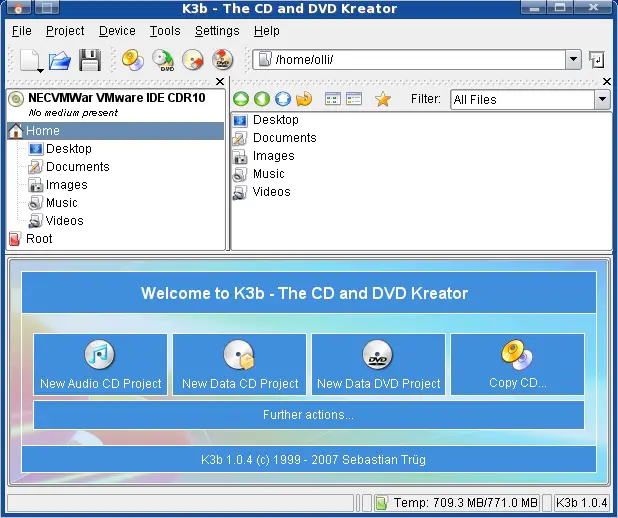Screen dimensions: 618x518
Task: Open the Settings menu
Action: (217, 31)
